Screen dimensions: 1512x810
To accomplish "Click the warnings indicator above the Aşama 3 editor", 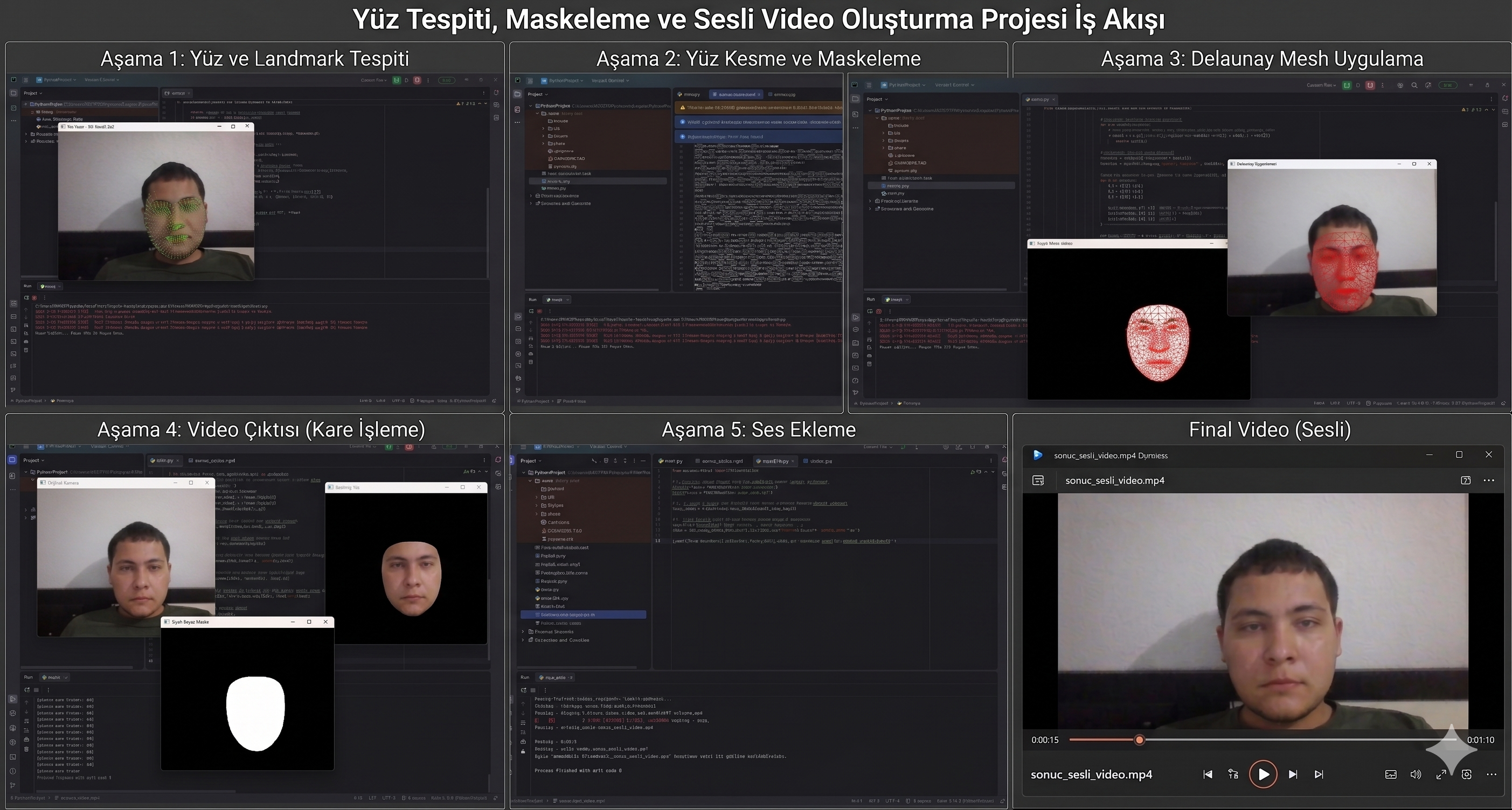I will [x=1472, y=110].
